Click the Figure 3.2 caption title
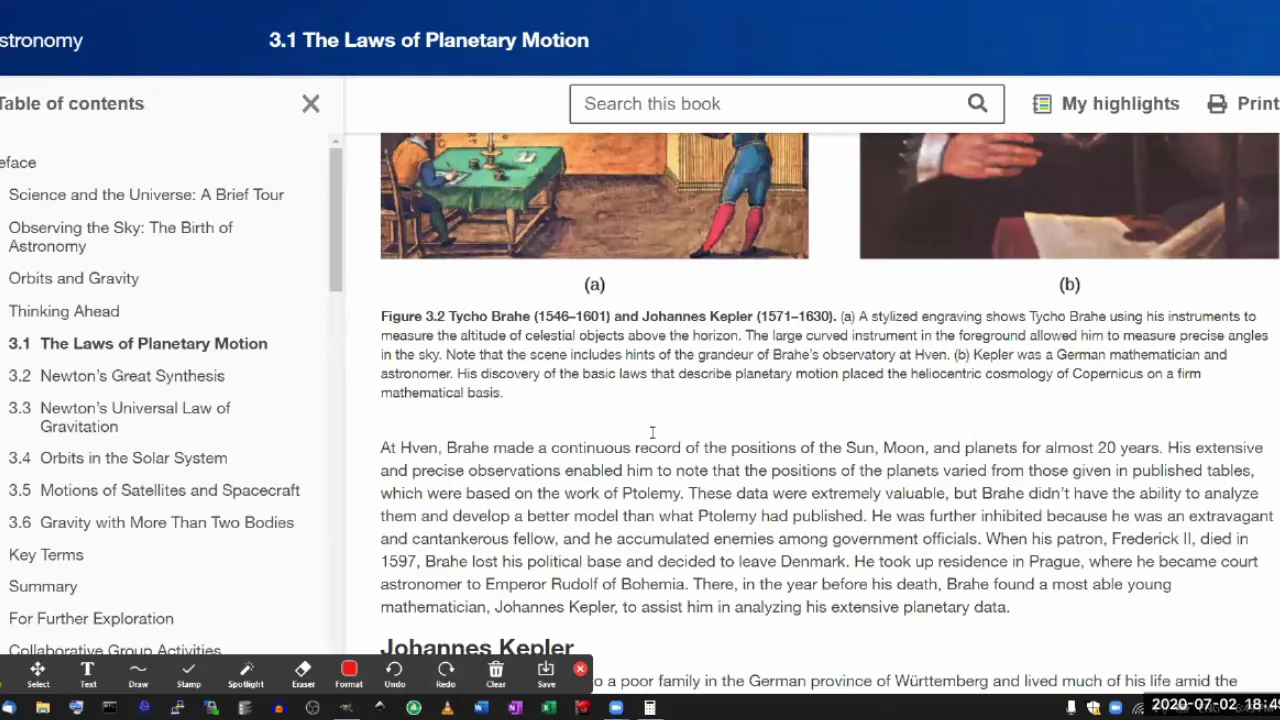The height and width of the screenshot is (720, 1280). (x=608, y=316)
